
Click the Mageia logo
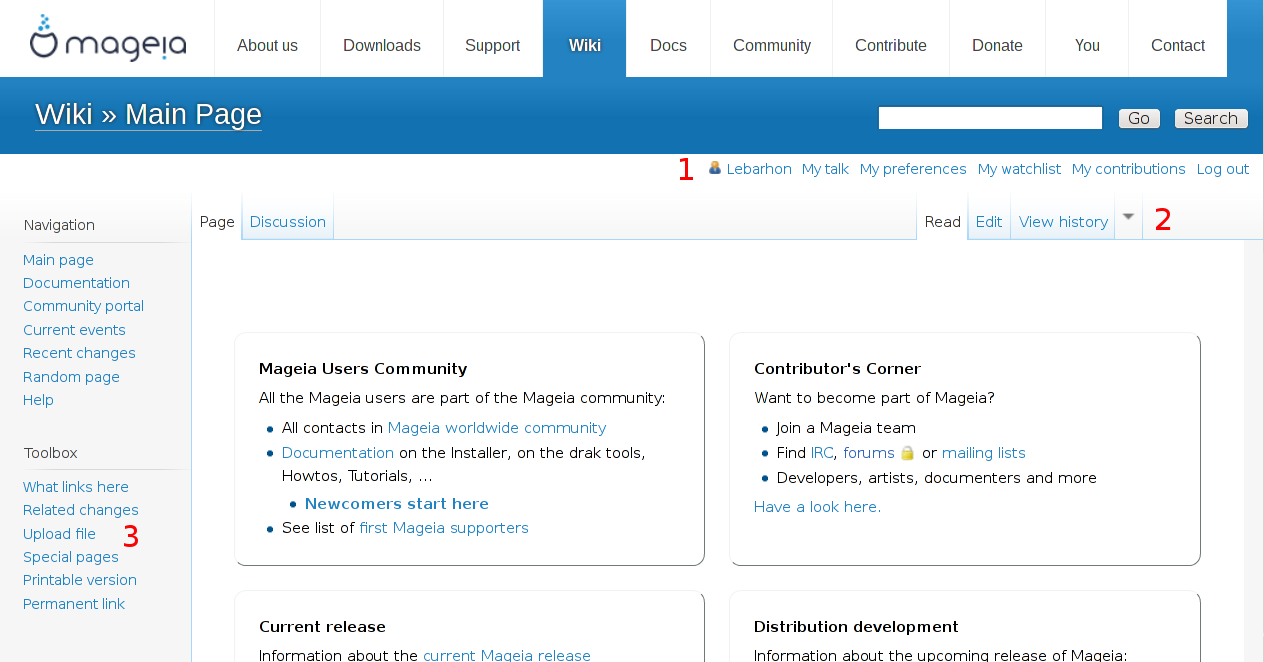[107, 38]
